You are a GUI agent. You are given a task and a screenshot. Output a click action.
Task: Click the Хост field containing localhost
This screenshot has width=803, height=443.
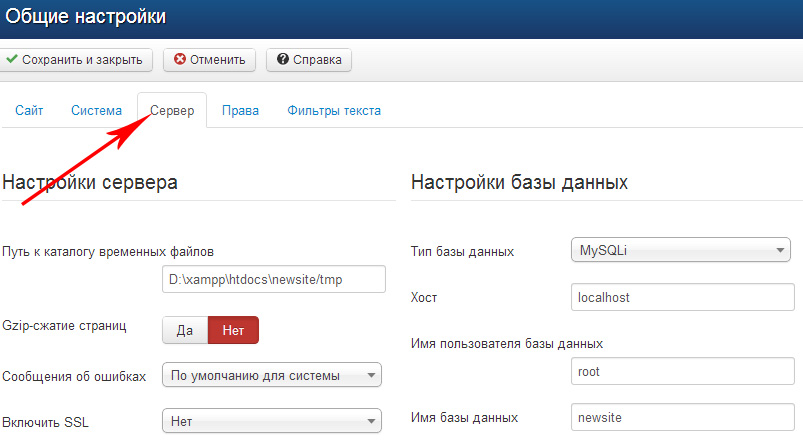click(x=680, y=297)
